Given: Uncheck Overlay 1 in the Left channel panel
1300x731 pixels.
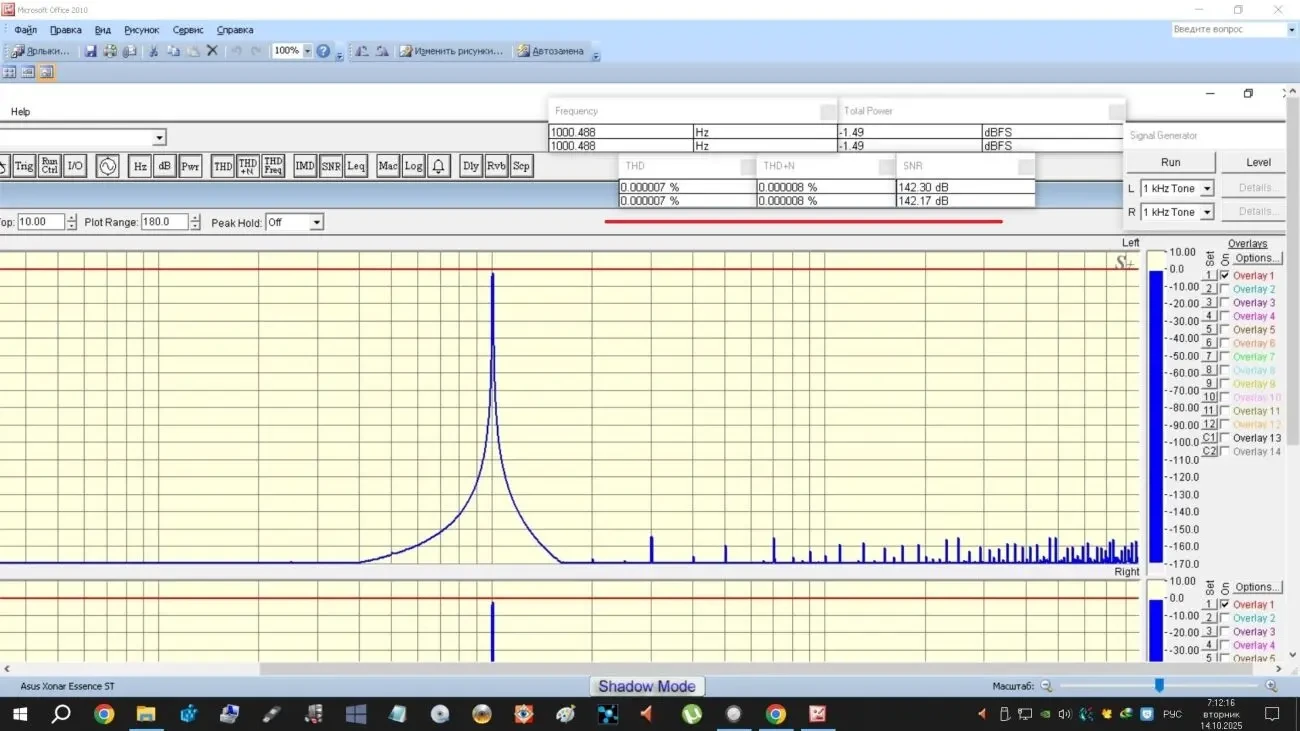Looking at the screenshot, I should click(x=1224, y=274).
